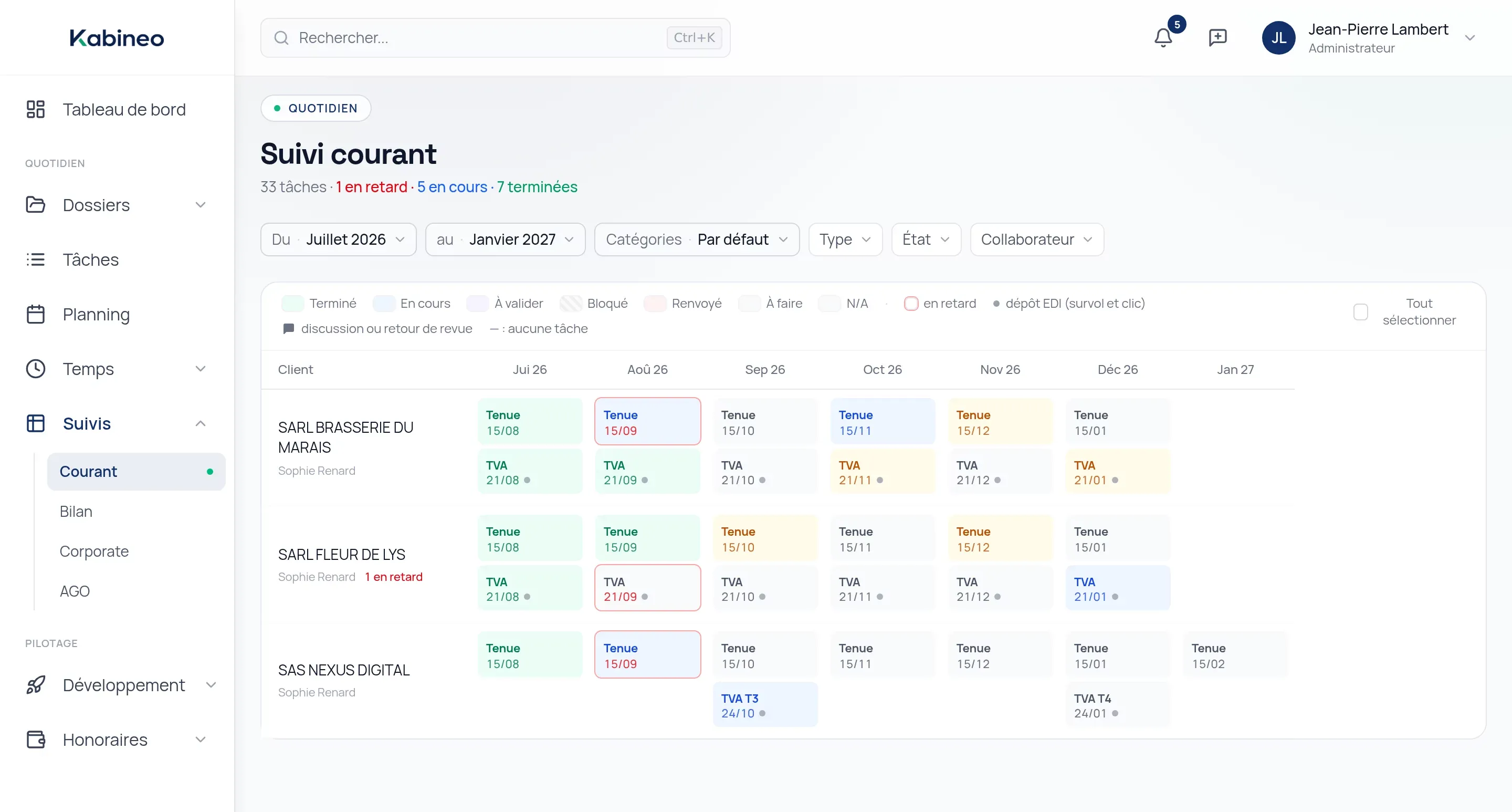Image resolution: width=1512 pixels, height=812 pixels.
Task: Open TVA 21/09 late cell for FLEUR DE LYS
Action: click(x=647, y=588)
